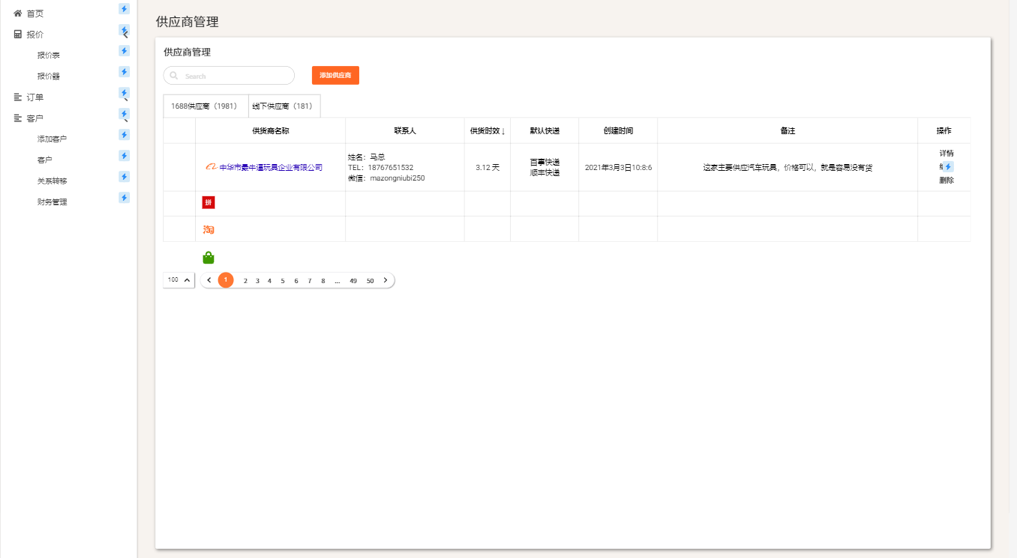
Task: Click the lightning icon beside 添加客户
Action: [x=124, y=135]
